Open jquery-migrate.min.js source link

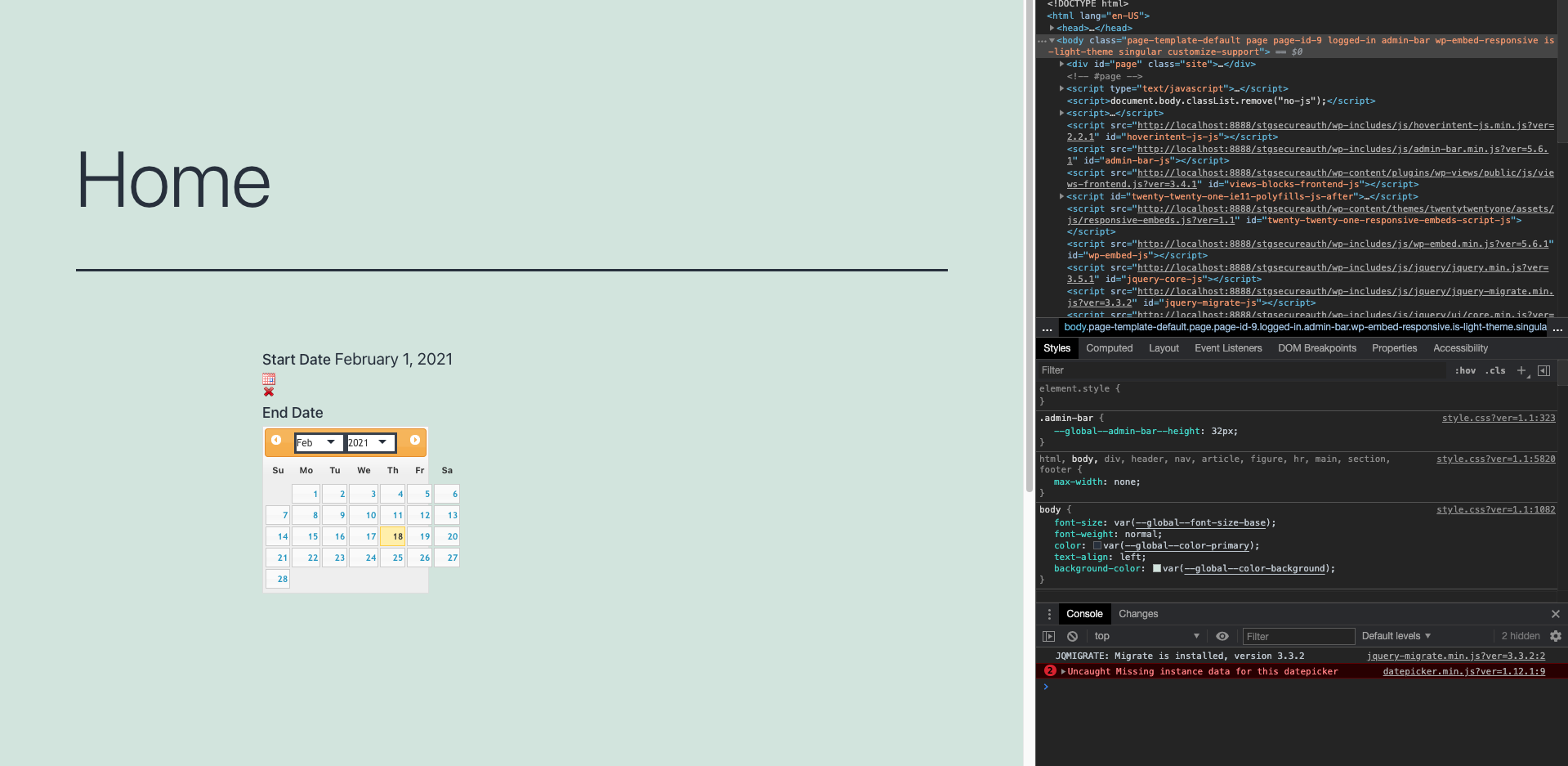pos(1456,656)
